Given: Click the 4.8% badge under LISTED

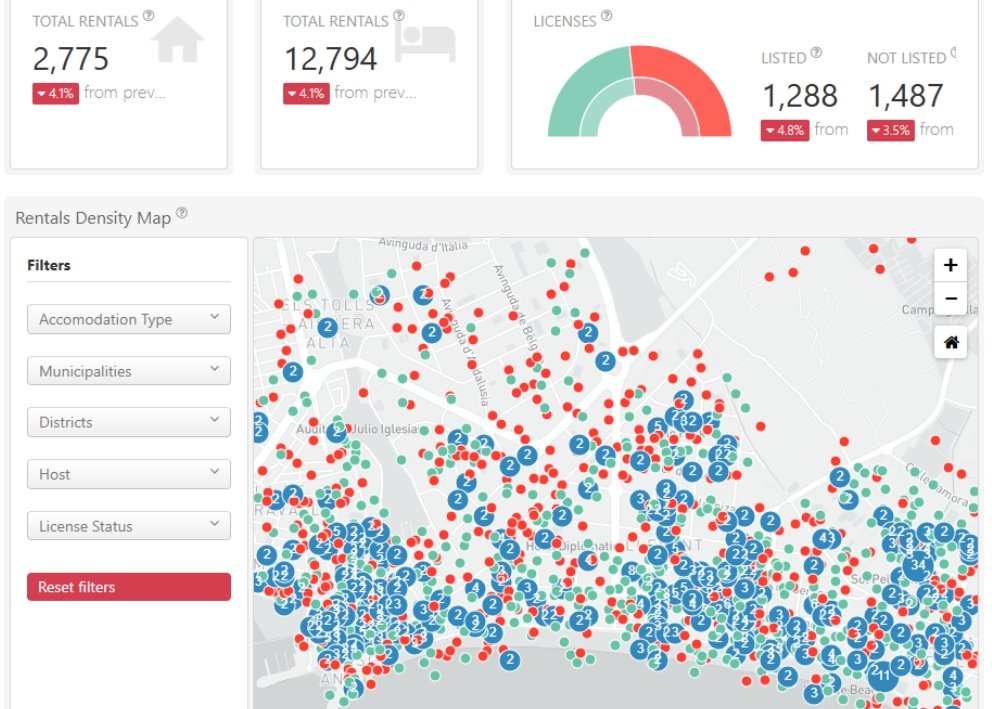Looking at the screenshot, I should pyautogui.click(x=784, y=130).
